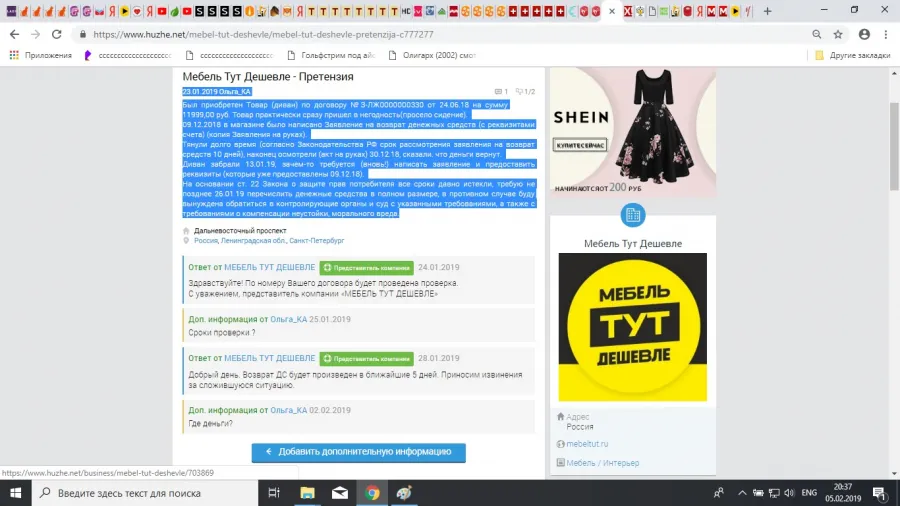This screenshot has width=900, height=506.
Task: Open the Ленинградская обл. location link
Action: (x=253, y=240)
